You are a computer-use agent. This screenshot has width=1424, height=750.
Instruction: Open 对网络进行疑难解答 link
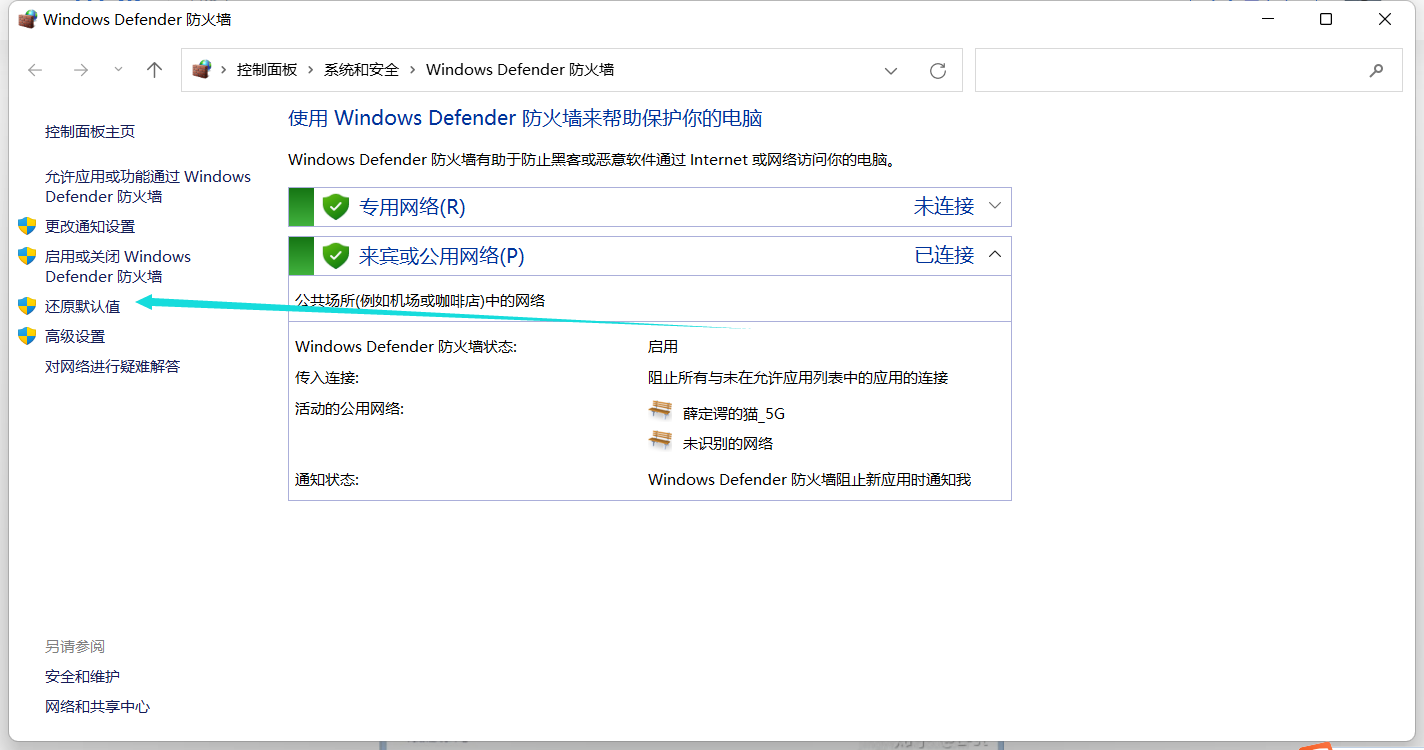click(112, 367)
